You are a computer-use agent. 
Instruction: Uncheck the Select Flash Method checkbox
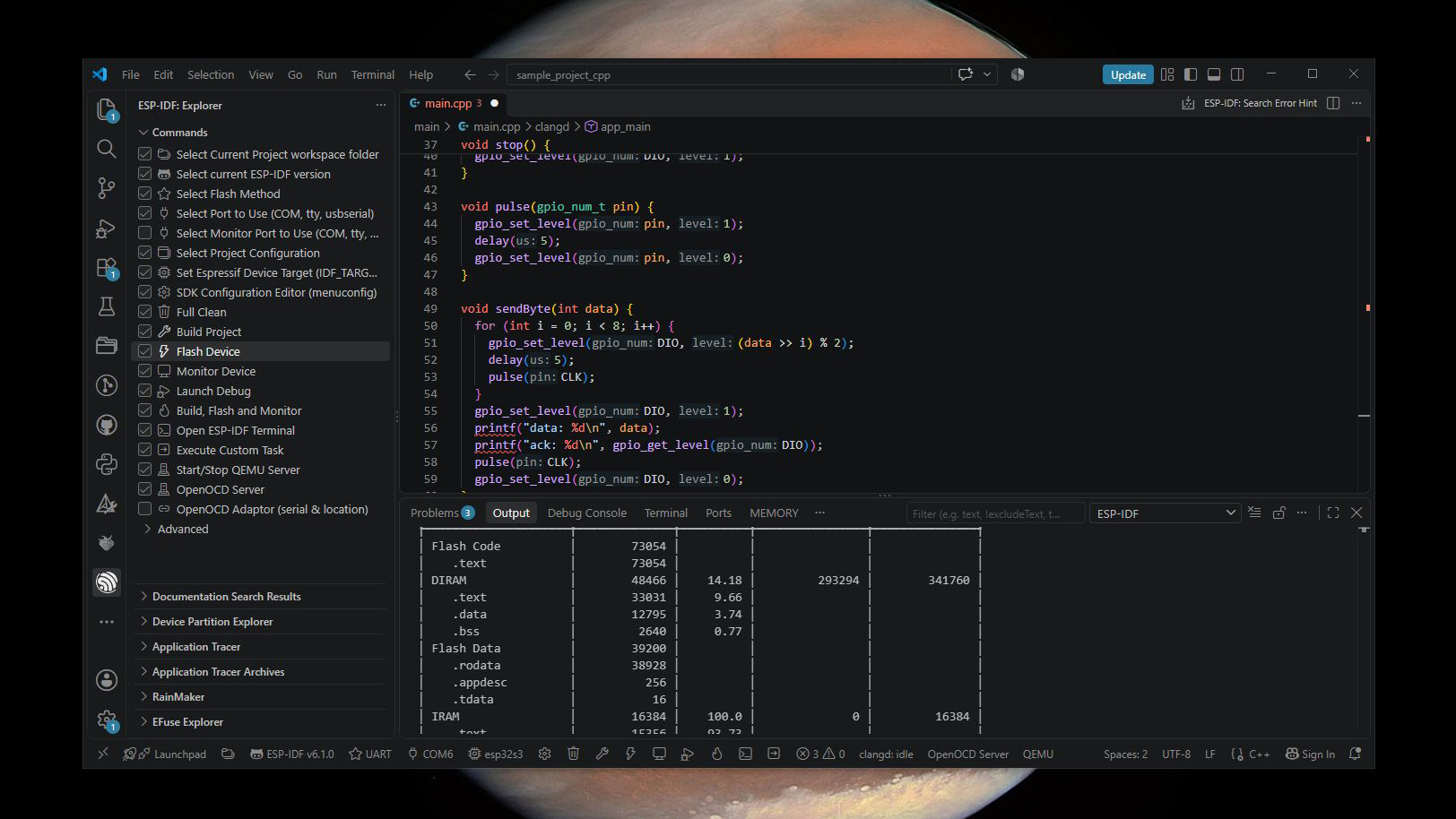click(144, 194)
